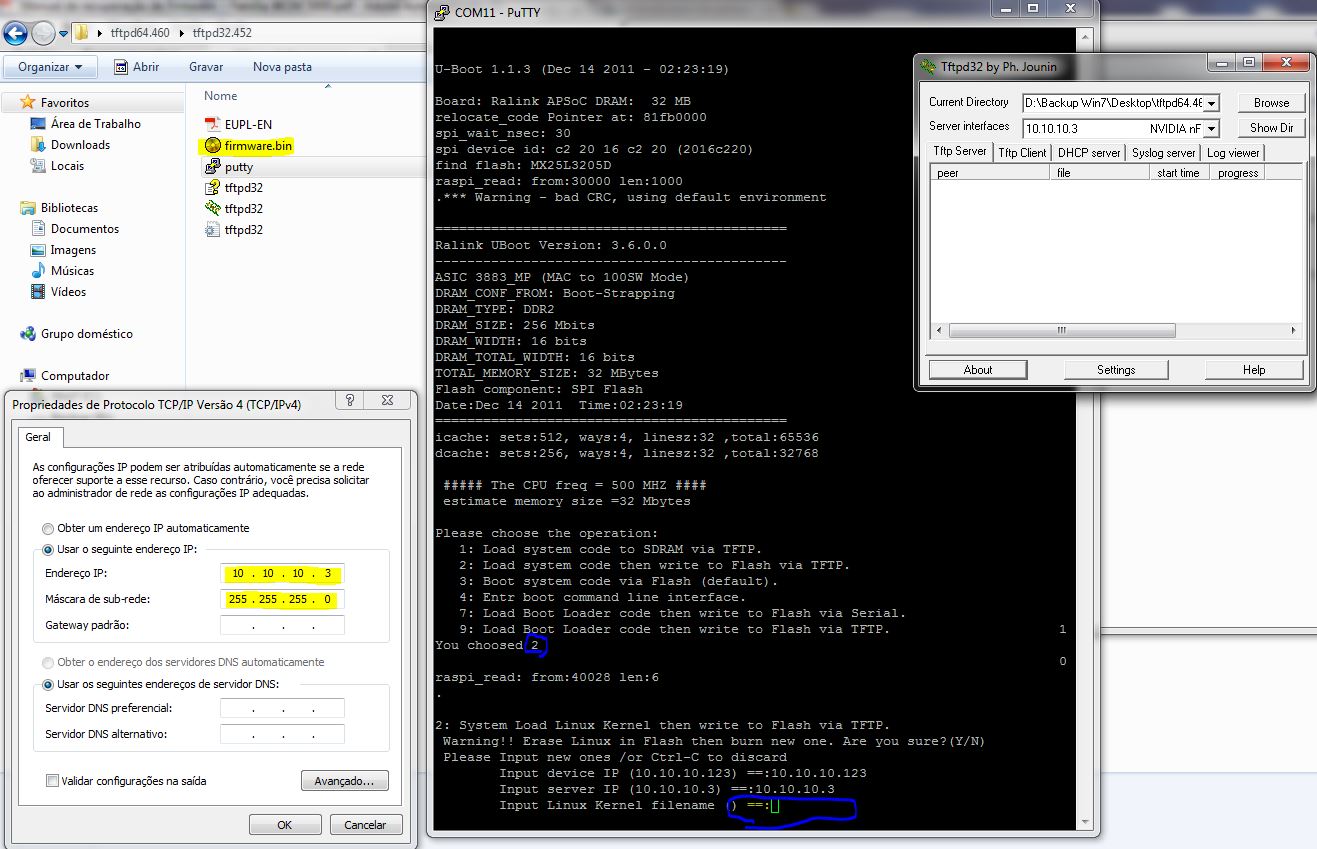Click the PuTTY title bar icon
The image size is (1317, 849).
point(441,12)
